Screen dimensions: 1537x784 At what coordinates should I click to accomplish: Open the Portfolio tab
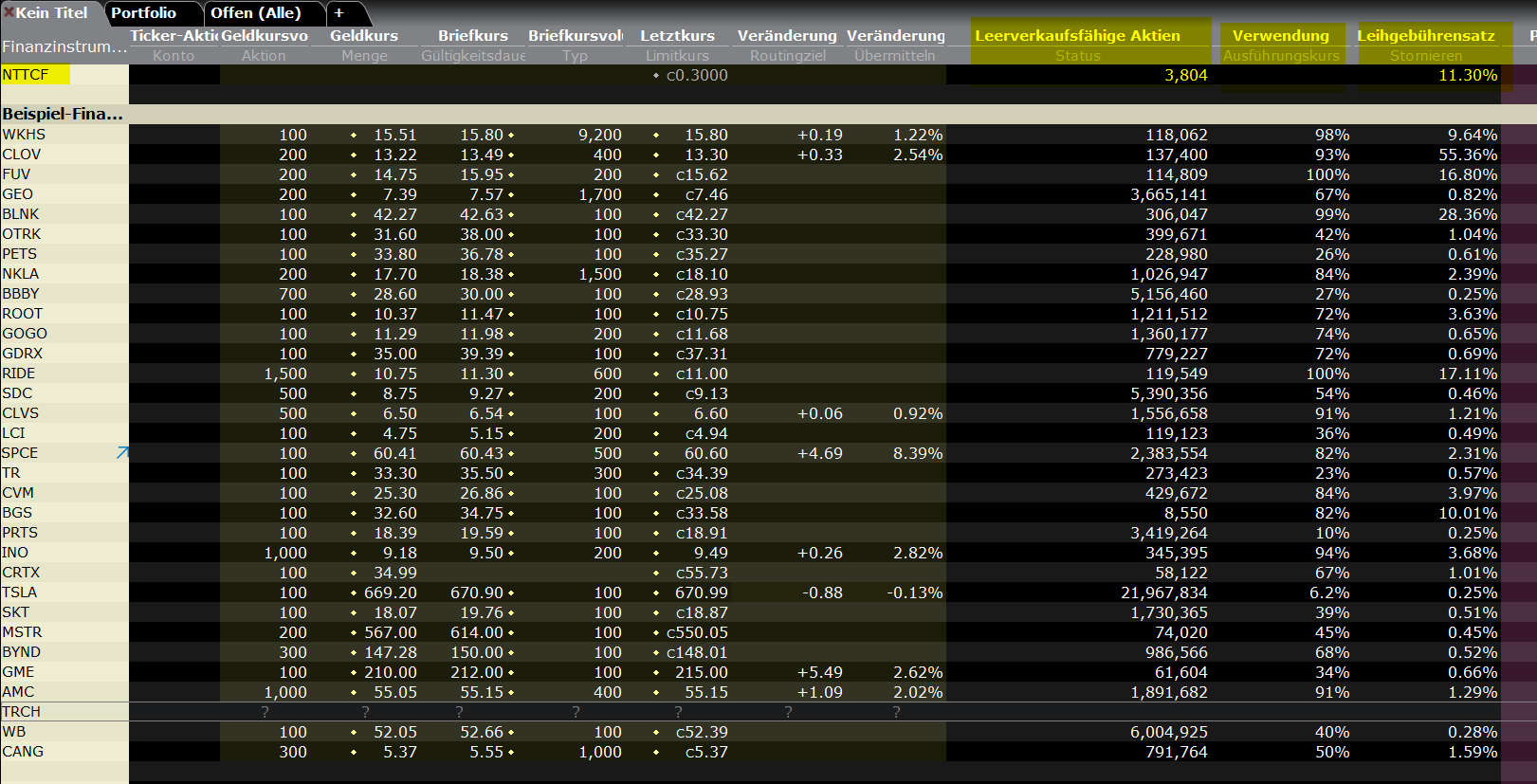(144, 13)
